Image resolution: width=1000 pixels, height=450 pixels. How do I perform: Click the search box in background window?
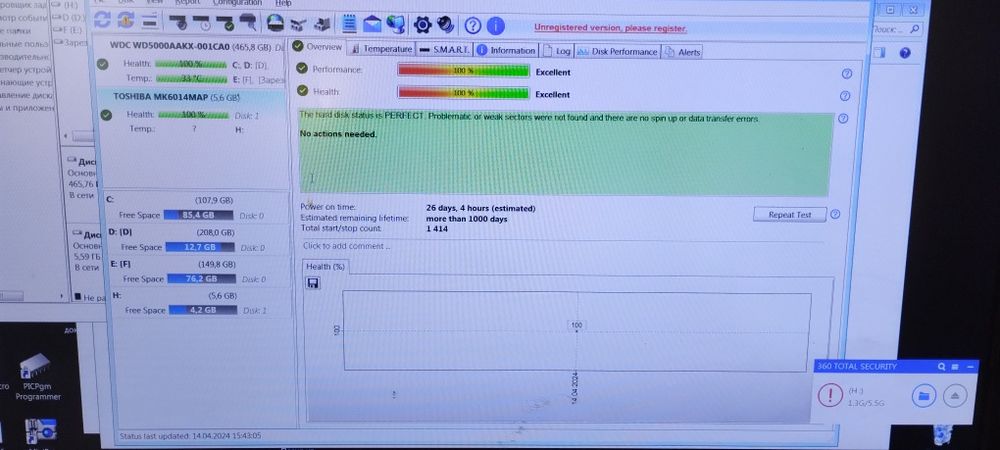coord(896,29)
